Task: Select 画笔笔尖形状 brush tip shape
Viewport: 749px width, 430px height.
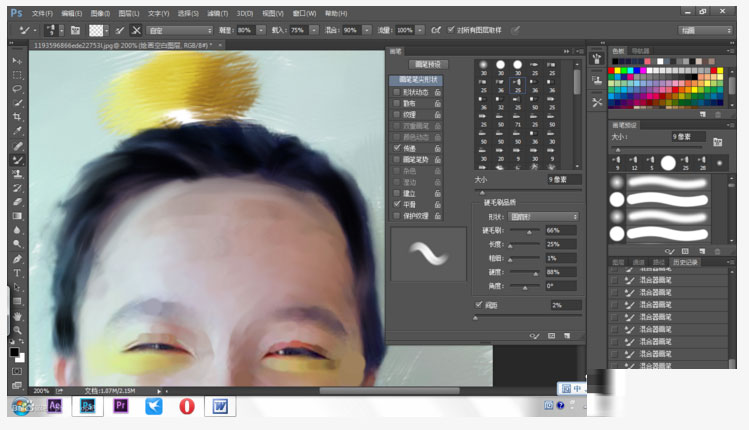Action: [x=417, y=80]
